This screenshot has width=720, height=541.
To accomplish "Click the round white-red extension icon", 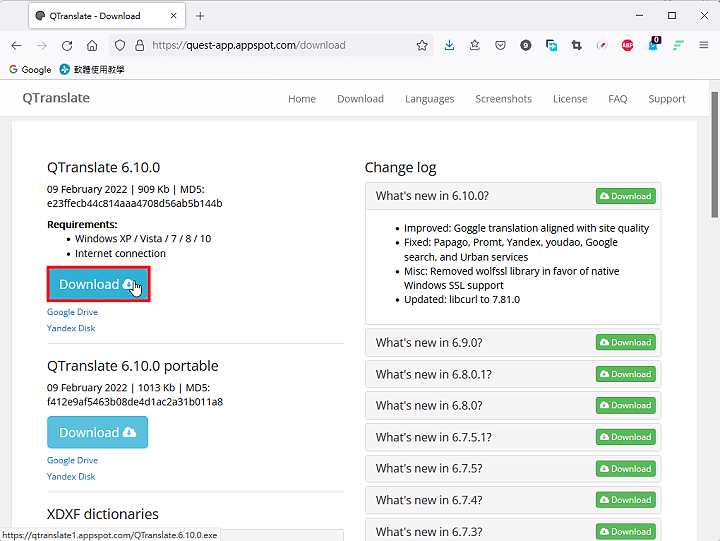I will (602, 45).
